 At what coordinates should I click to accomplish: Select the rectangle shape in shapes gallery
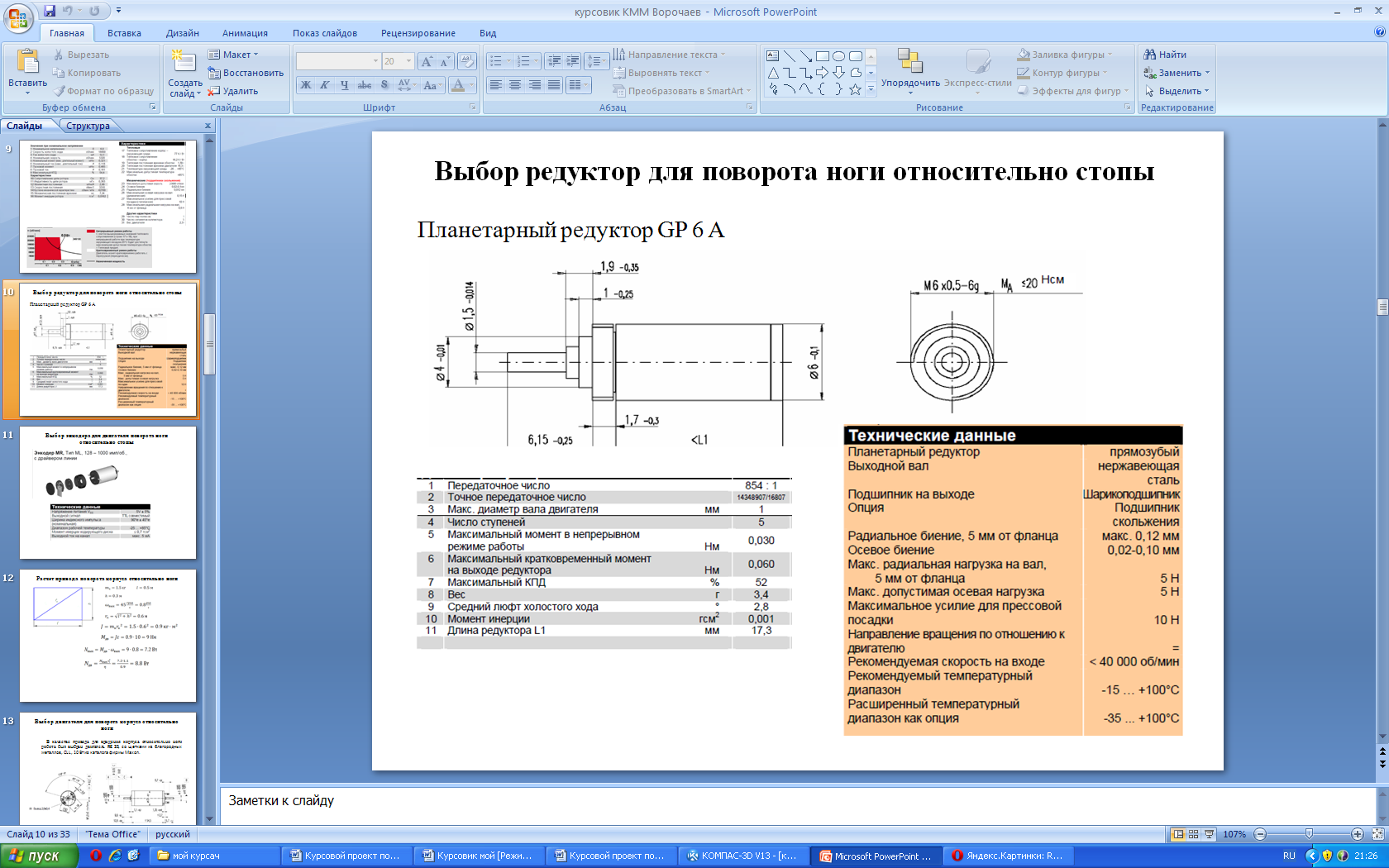point(822,56)
